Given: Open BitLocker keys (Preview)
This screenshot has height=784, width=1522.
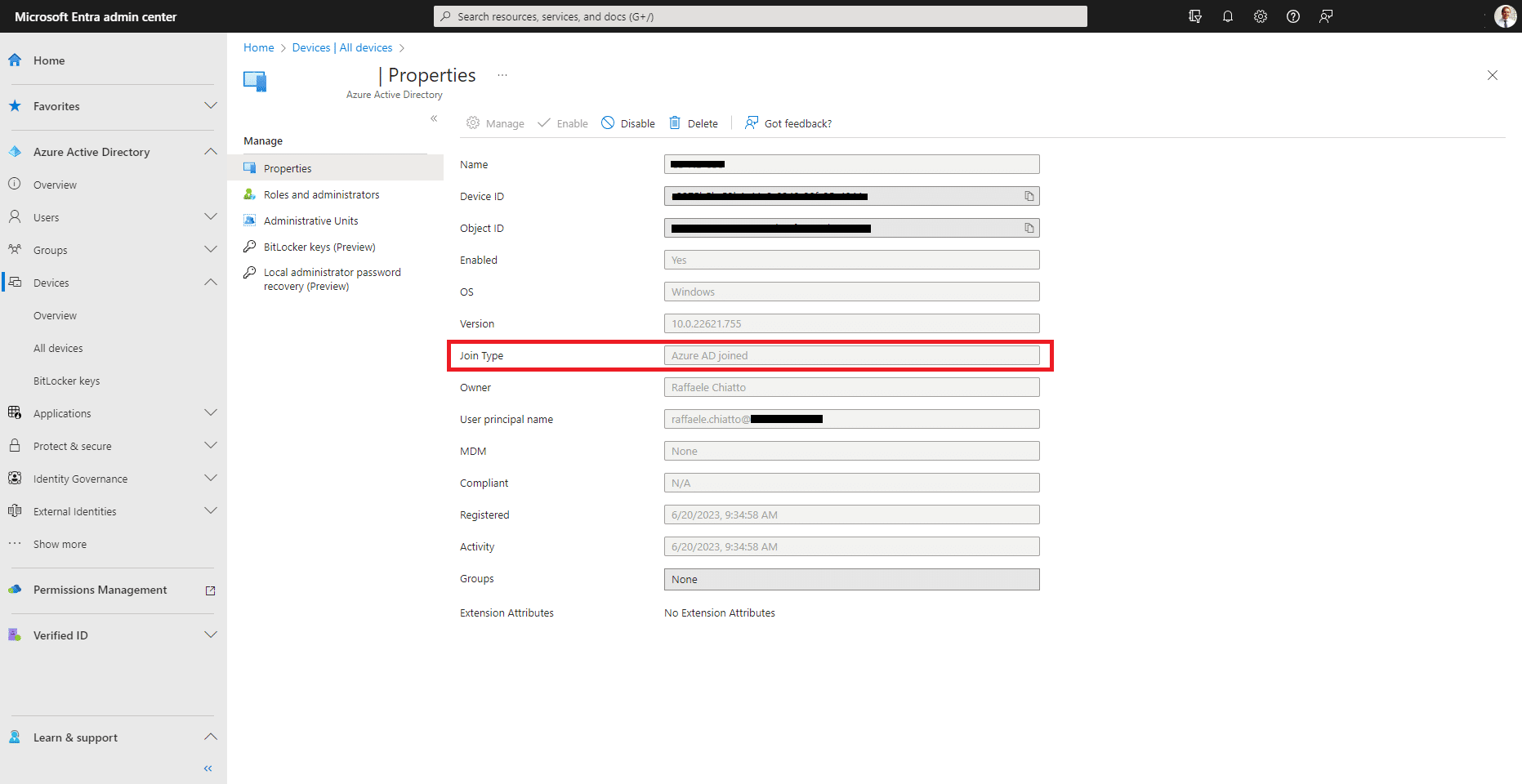Looking at the screenshot, I should point(319,247).
